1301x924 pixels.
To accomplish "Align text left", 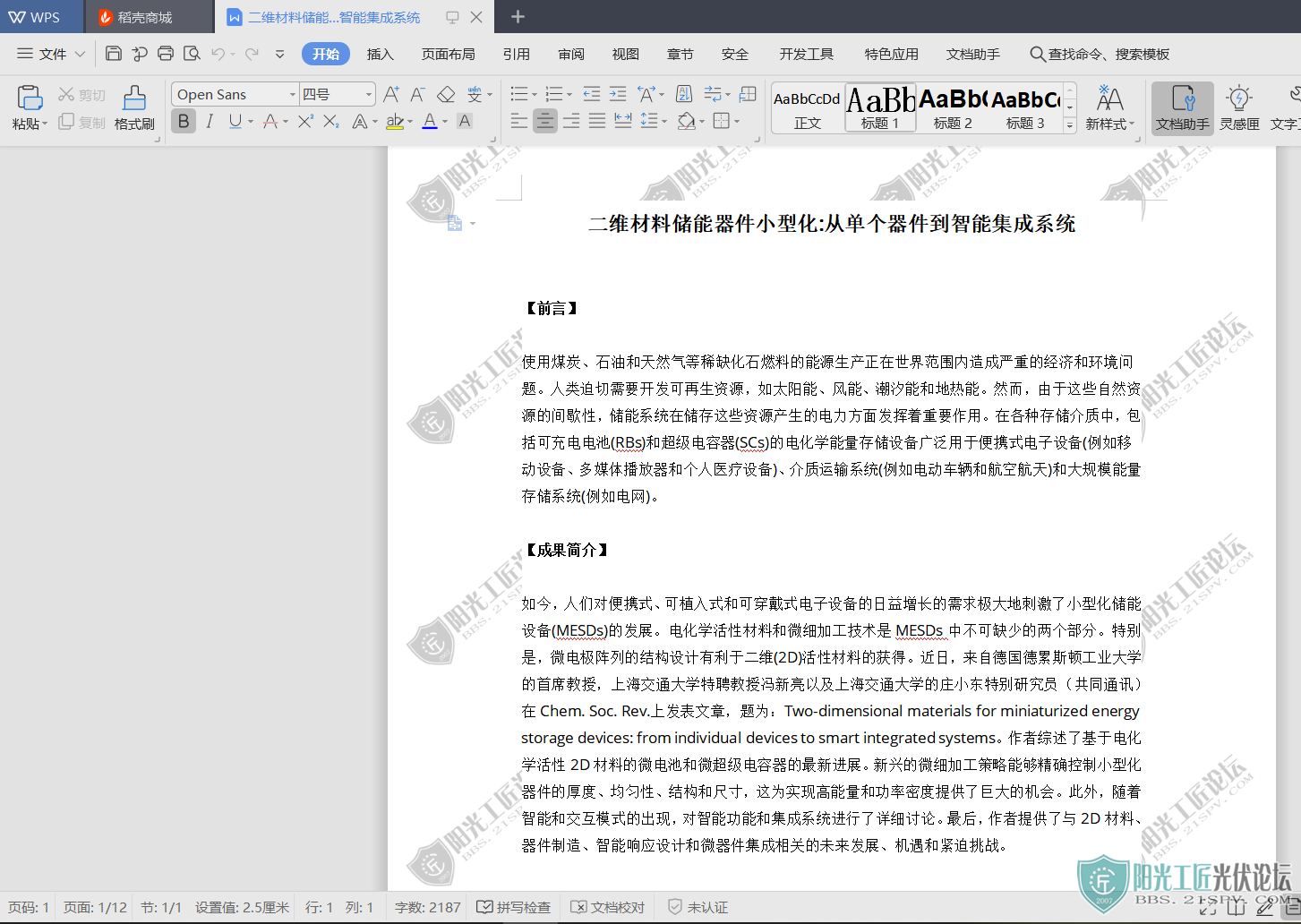I will click(x=519, y=121).
